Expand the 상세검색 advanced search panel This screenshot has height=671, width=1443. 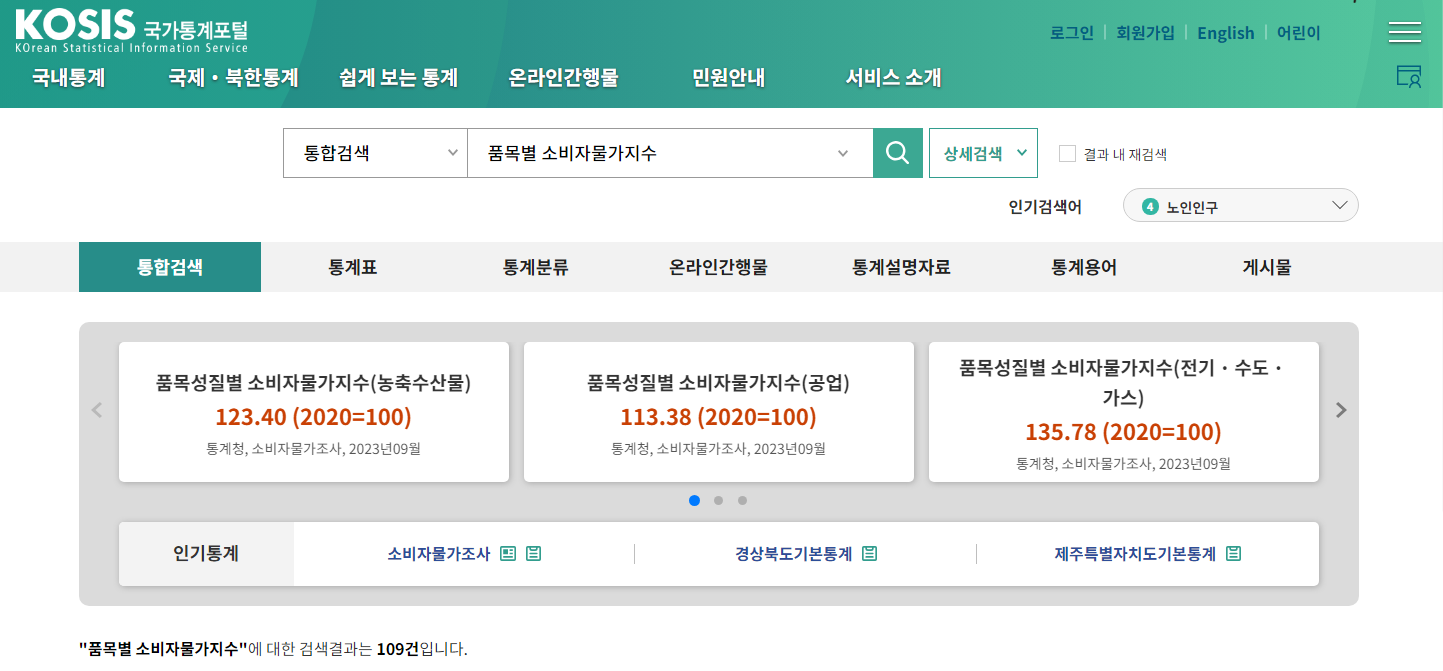[x=983, y=153]
